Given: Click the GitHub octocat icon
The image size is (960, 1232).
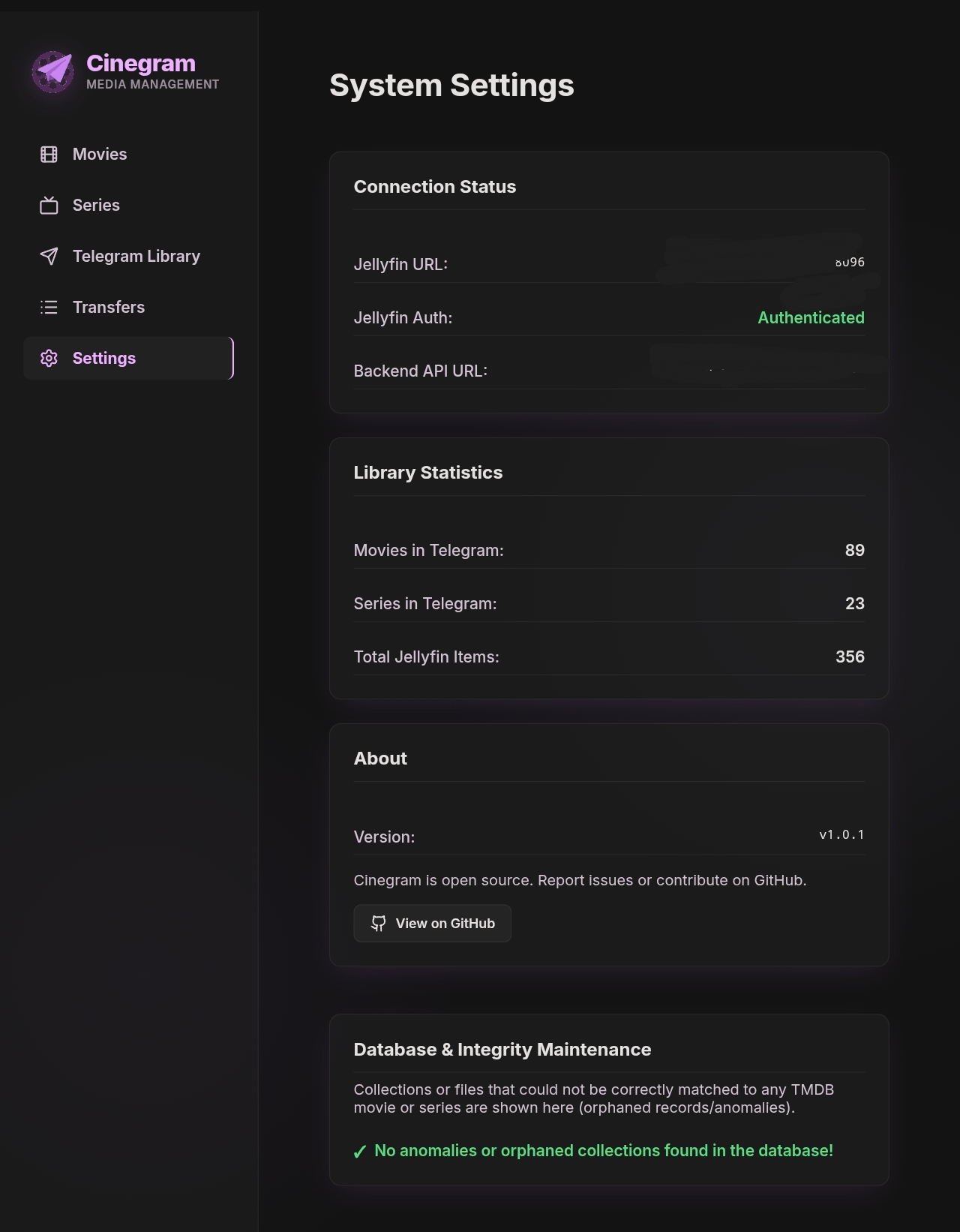Looking at the screenshot, I should (379, 924).
